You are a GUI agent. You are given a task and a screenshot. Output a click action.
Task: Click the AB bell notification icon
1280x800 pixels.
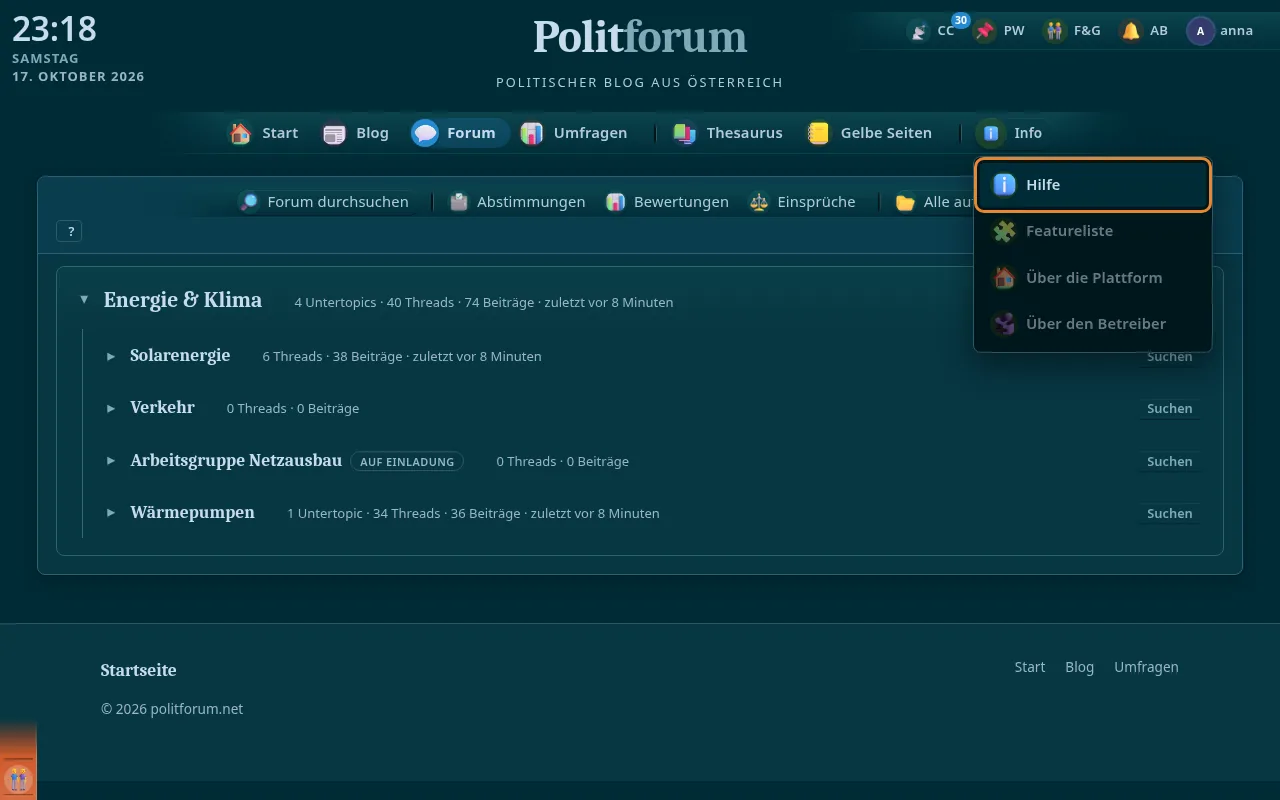(1131, 31)
